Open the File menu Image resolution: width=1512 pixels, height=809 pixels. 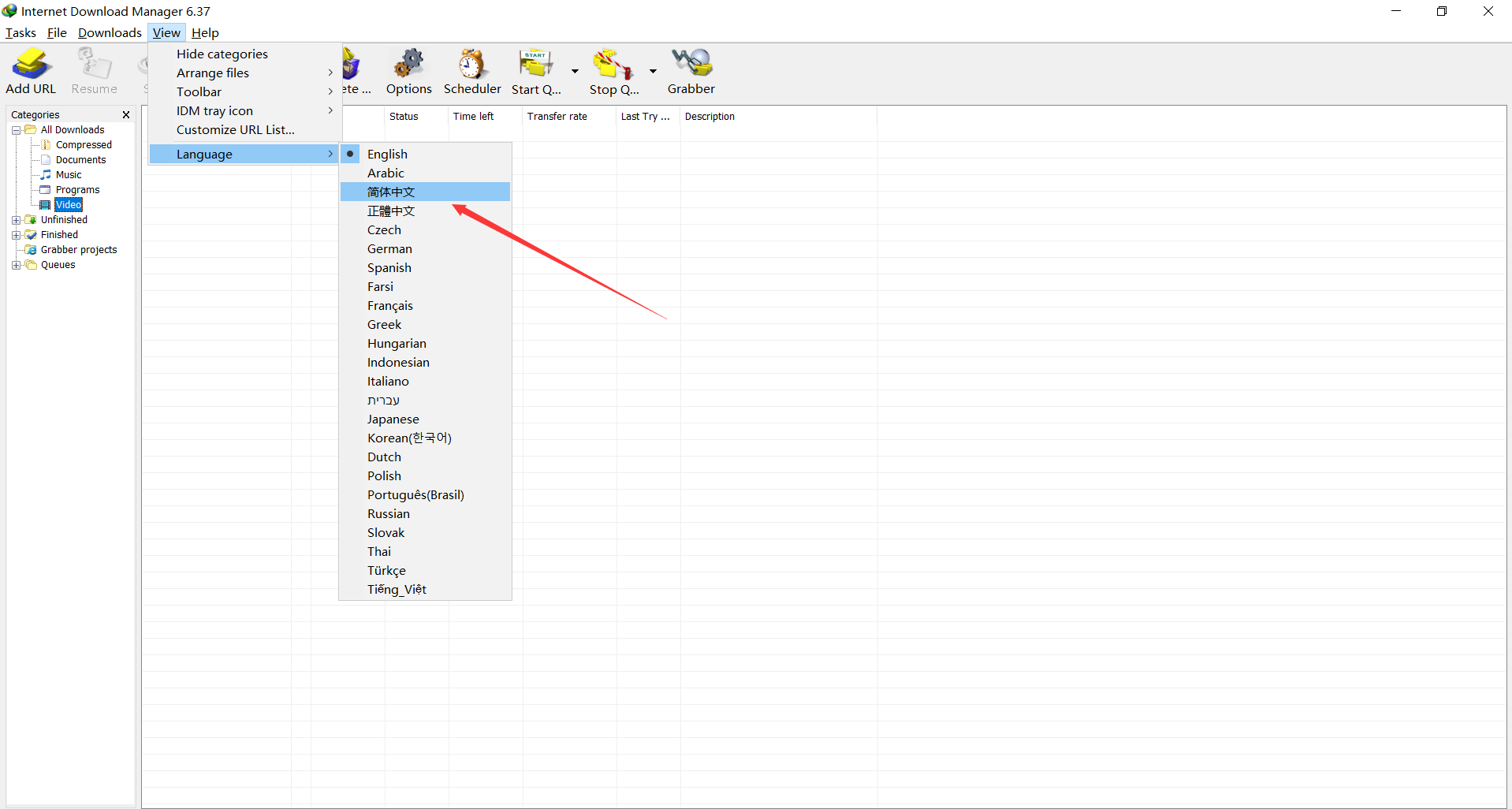click(x=57, y=33)
